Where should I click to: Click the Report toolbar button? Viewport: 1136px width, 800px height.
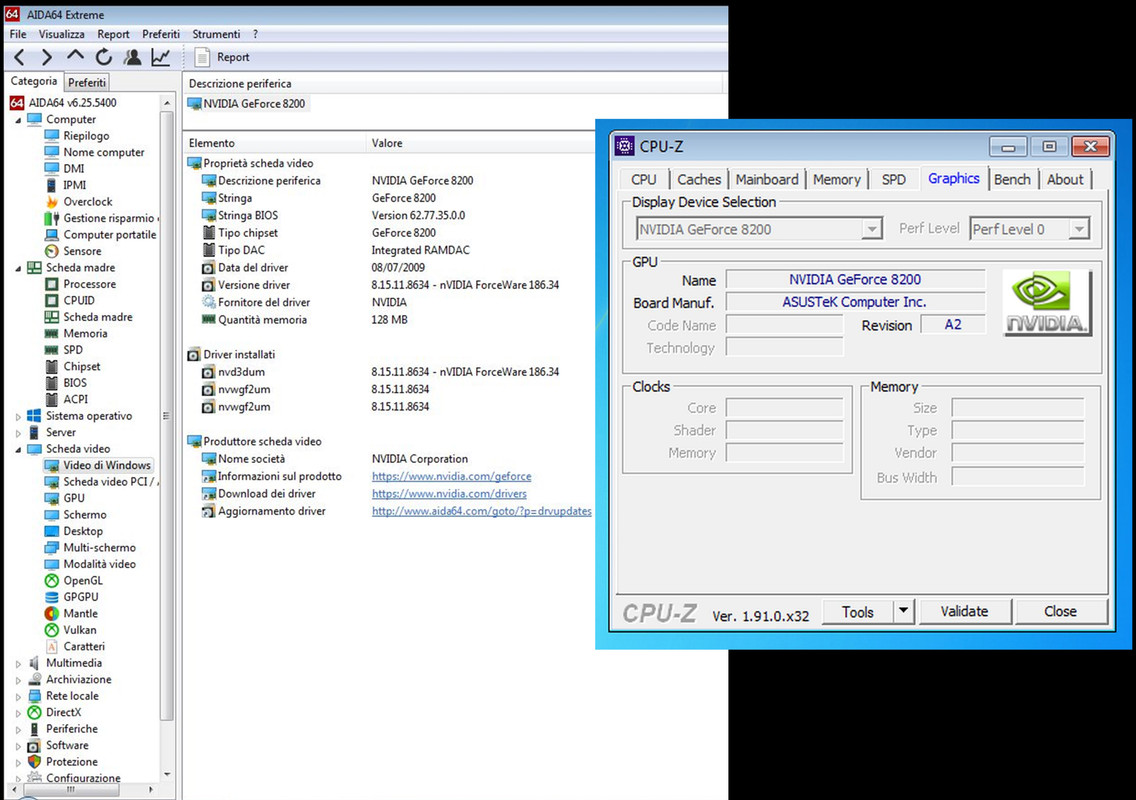pyautogui.click(x=222, y=57)
